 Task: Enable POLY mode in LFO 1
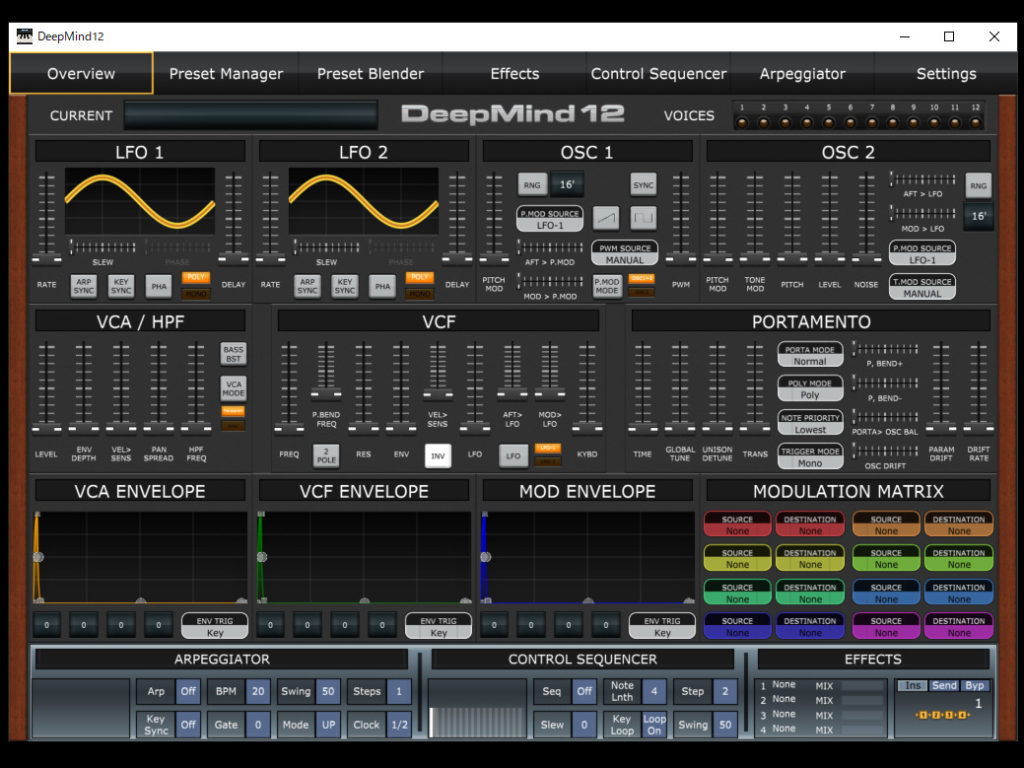[x=195, y=278]
